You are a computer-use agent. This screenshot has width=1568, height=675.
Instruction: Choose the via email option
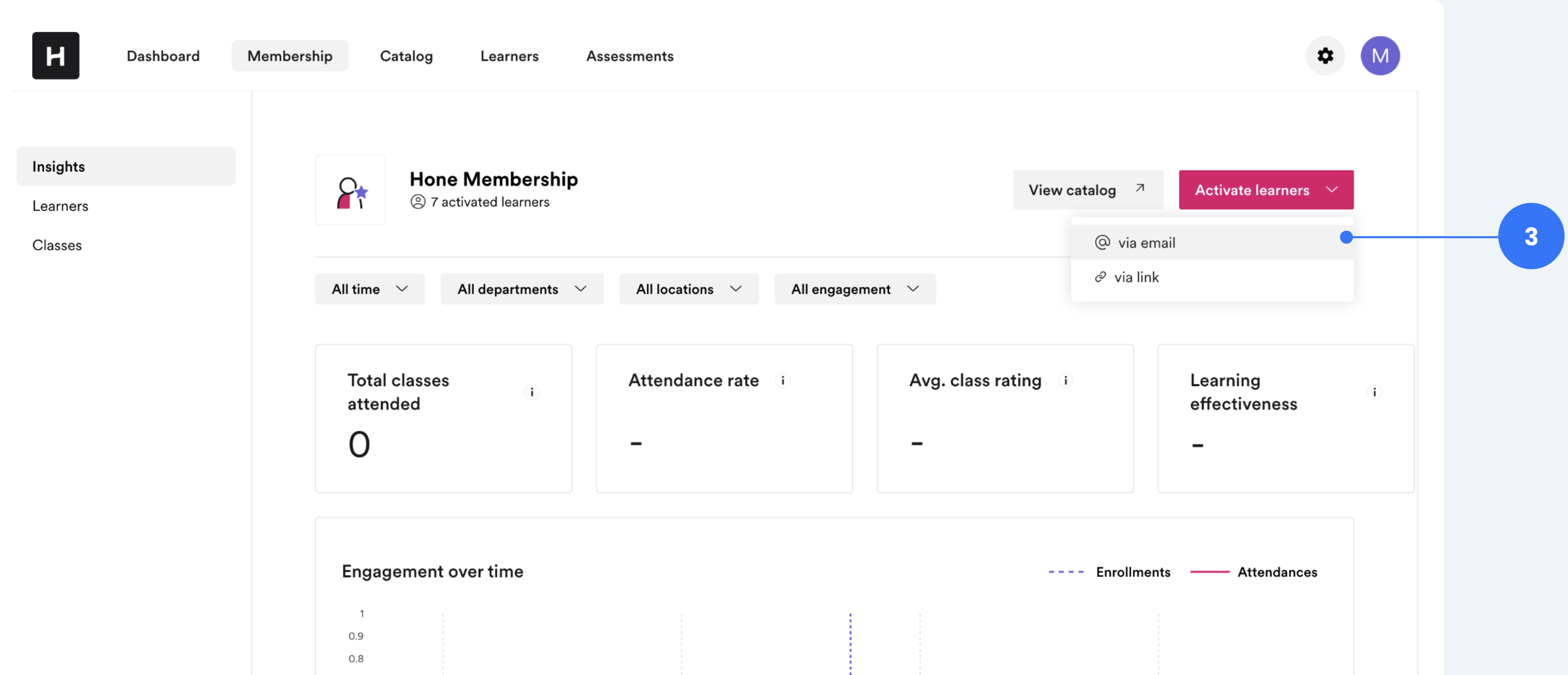pyautogui.click(x=1212, y=242)
